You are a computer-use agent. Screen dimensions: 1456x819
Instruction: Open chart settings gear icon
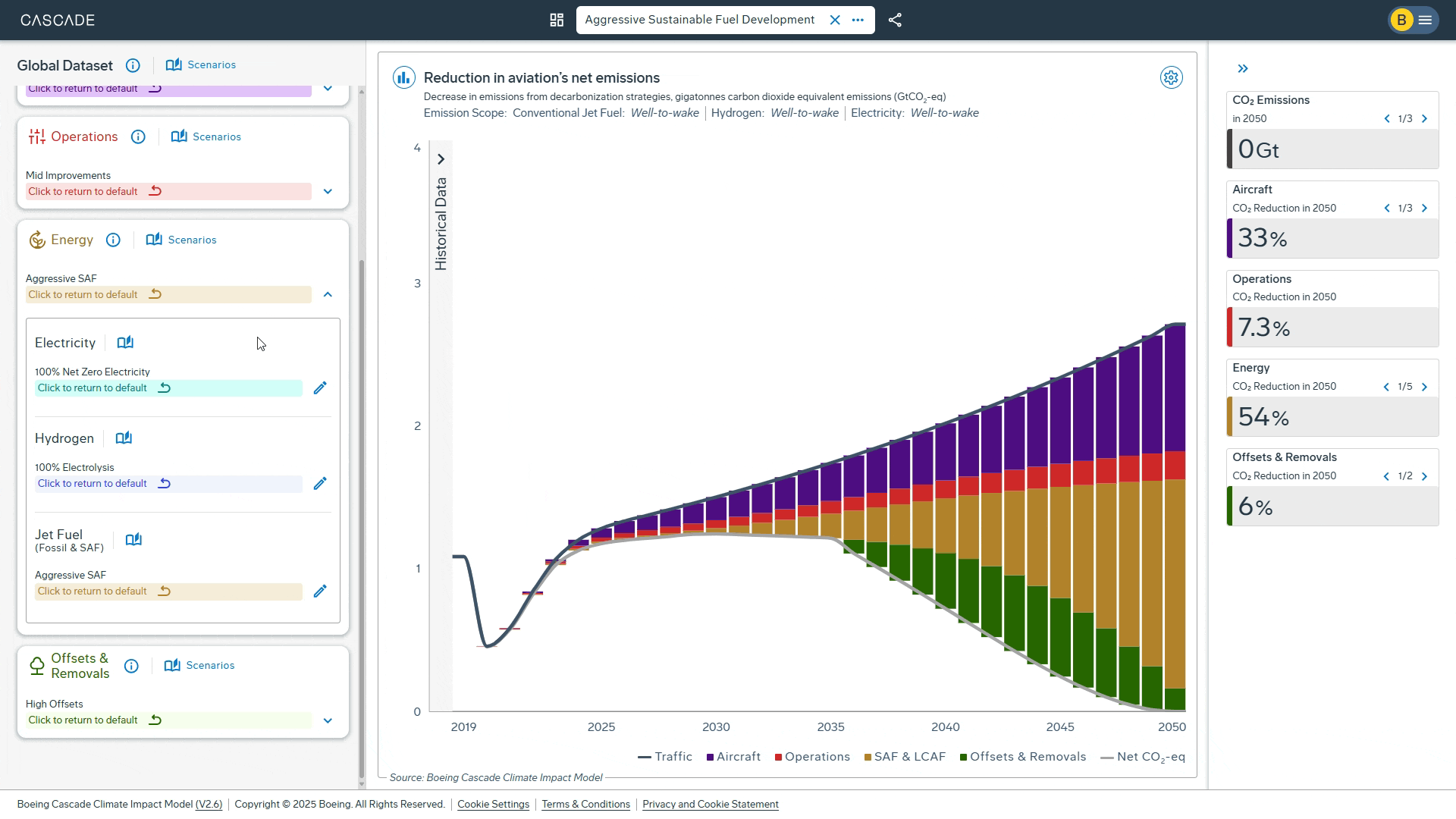click(x=1171, y=77)
